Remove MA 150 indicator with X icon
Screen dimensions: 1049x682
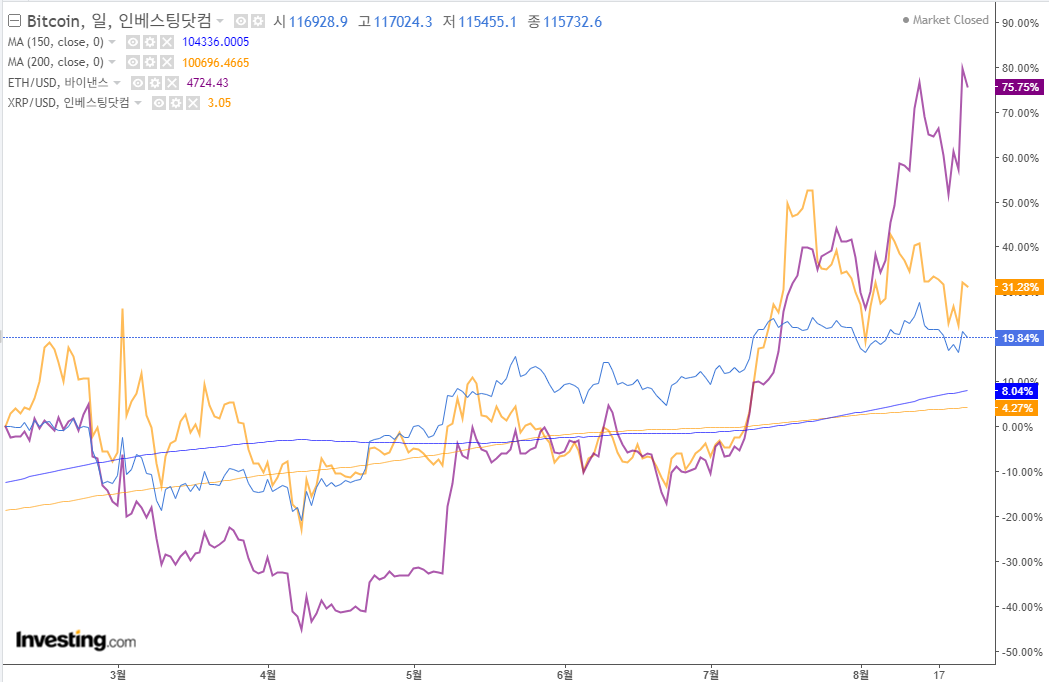tap(167, 42)
